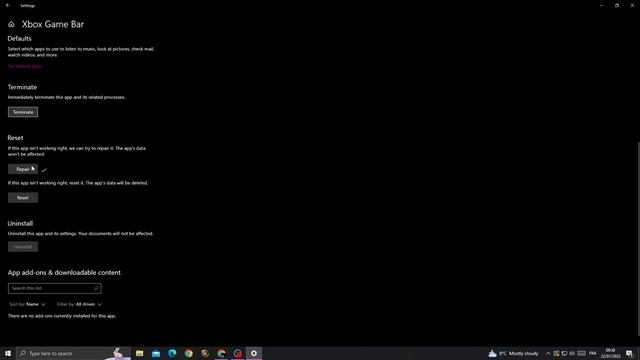Open the Filter by All drives dropdown

79,304
